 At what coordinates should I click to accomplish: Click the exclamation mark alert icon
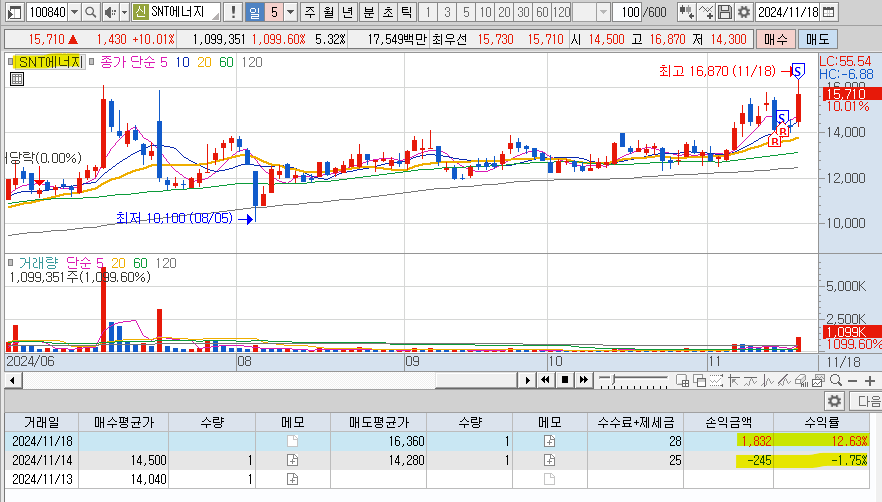click(x=232, y=12)
